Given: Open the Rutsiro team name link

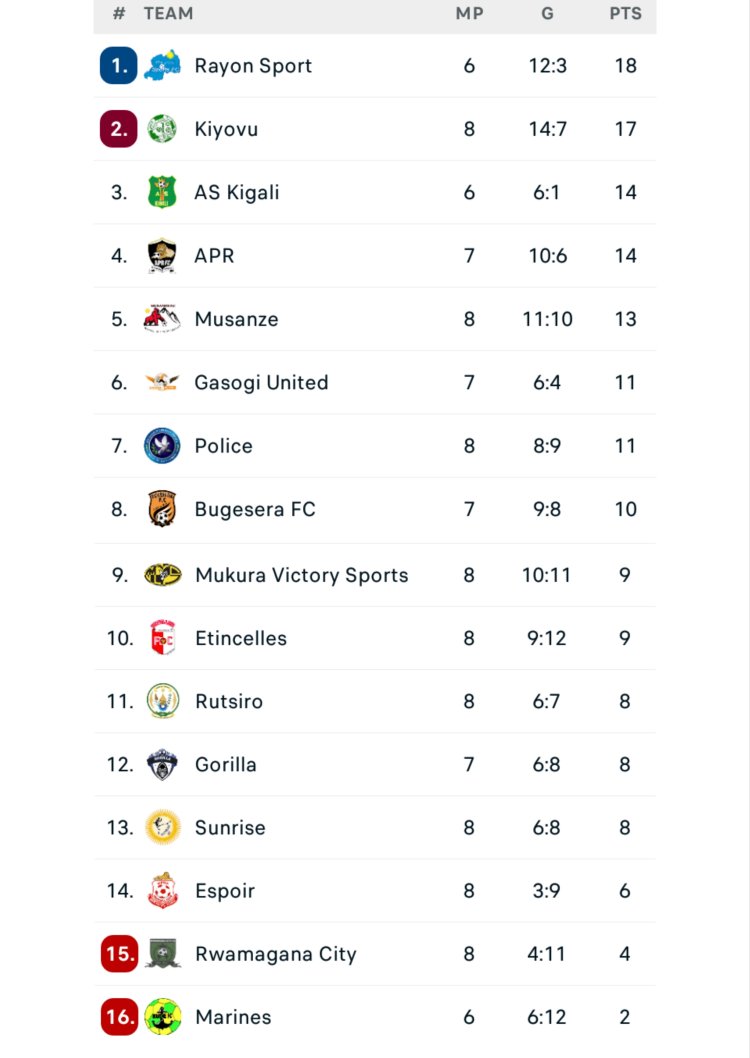Looking at the screenshot, I should pos(229,701).
